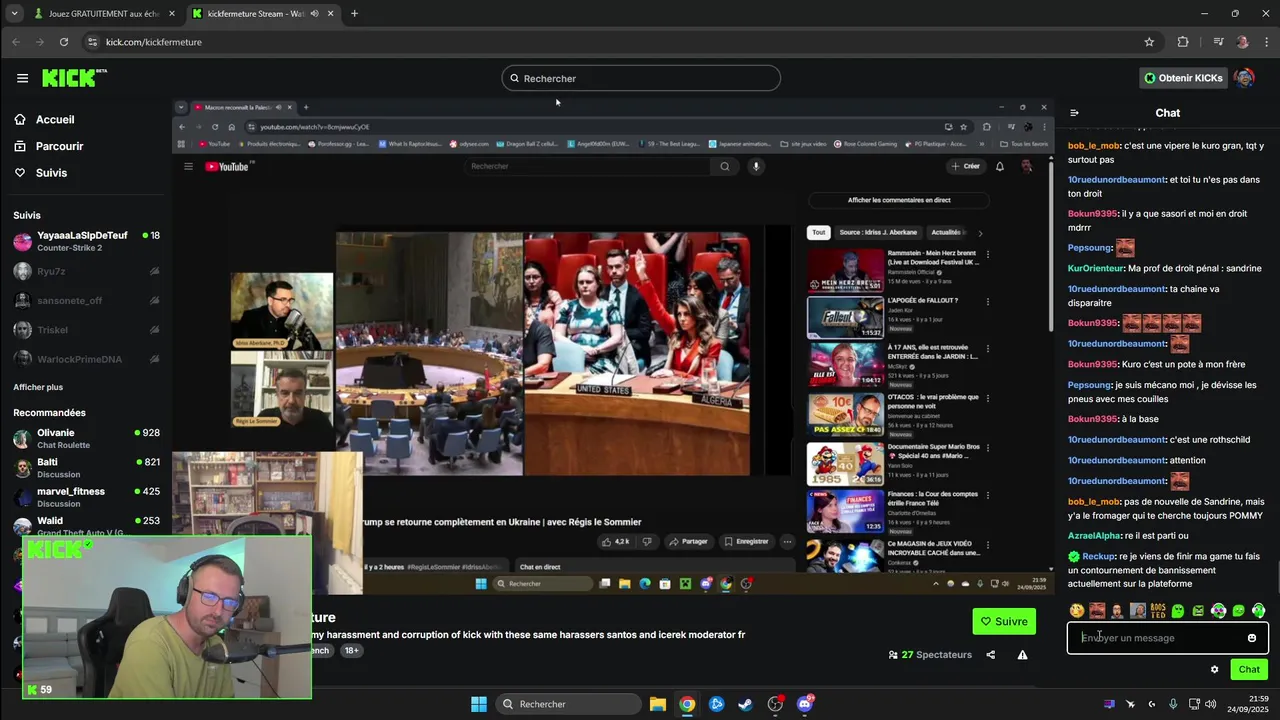1280x720 pixels.
Task: Click Obtenir KICKs button
Action: click(1183, 78)
